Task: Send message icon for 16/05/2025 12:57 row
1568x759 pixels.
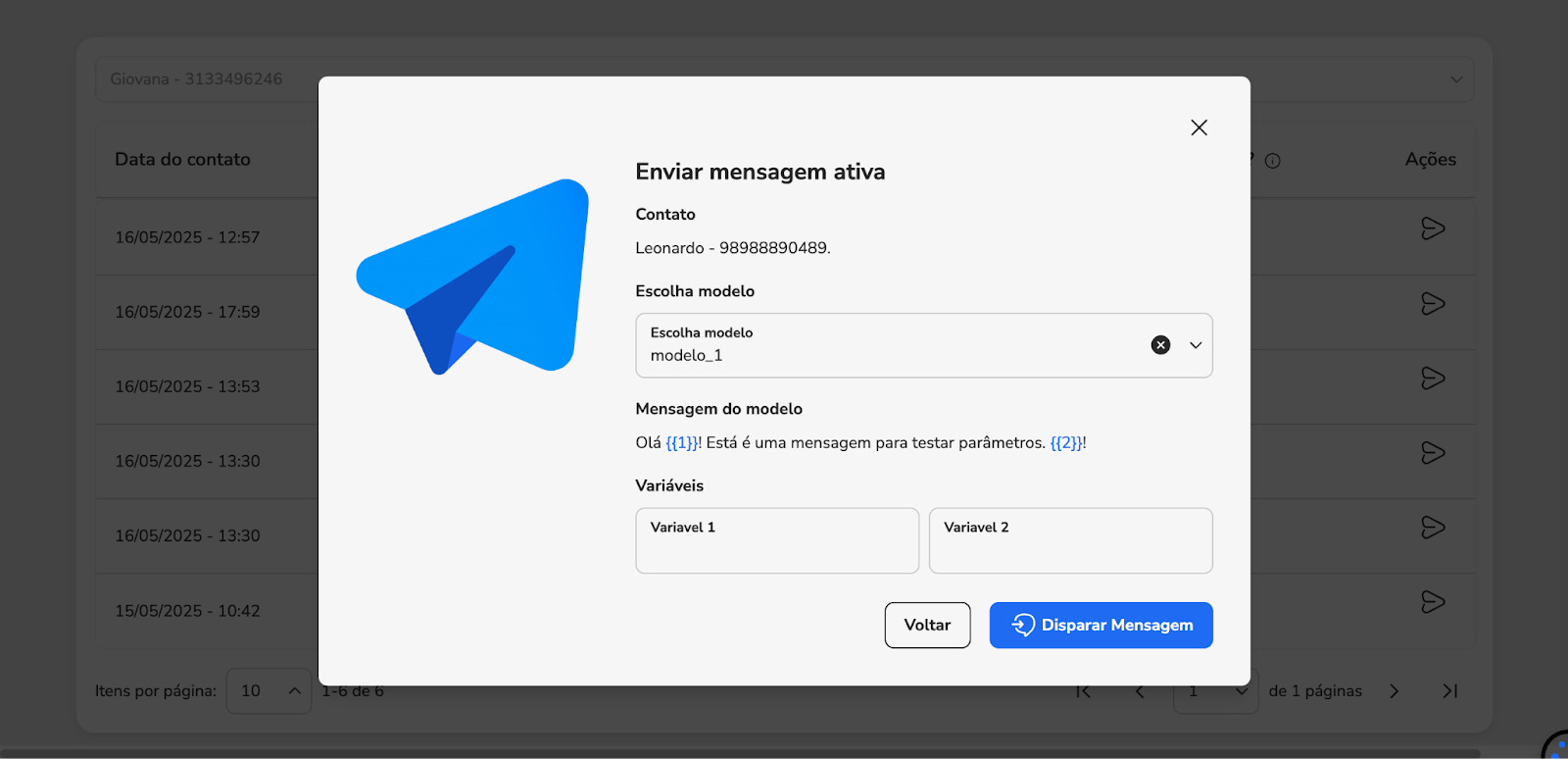Action: (1433, 228)
